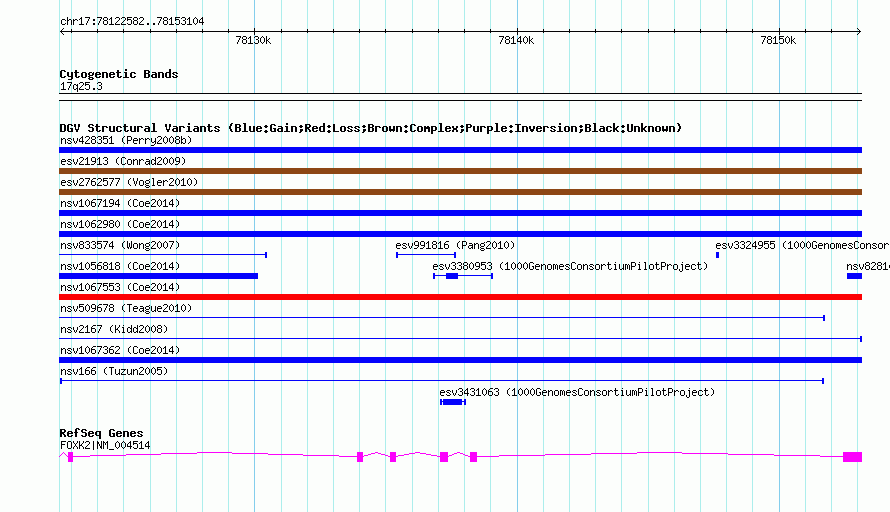The height and width of the screenshot is (512, 890).
Task: Click the nsv2167 (Kidd2008) label
Action: [114, 329]
